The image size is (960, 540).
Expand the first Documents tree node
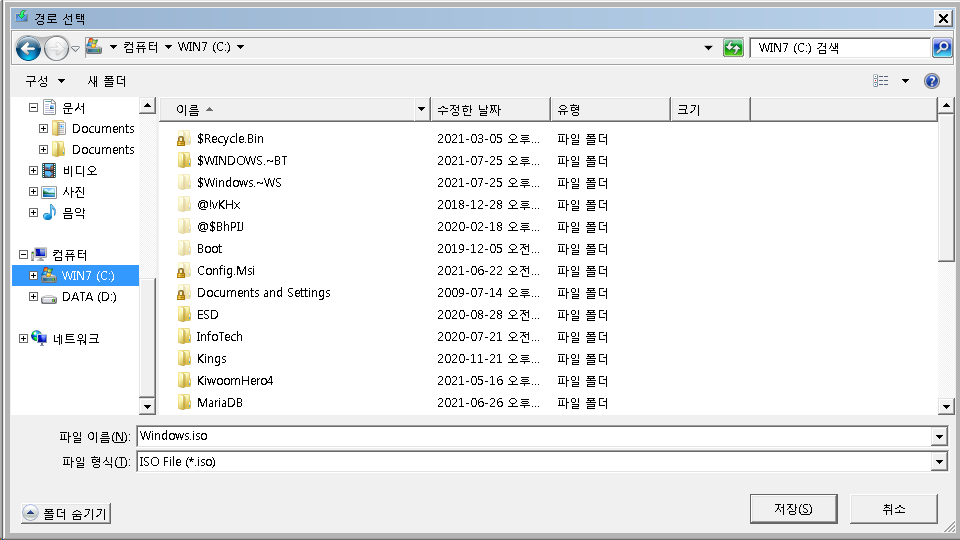click(x=43, y=129)
